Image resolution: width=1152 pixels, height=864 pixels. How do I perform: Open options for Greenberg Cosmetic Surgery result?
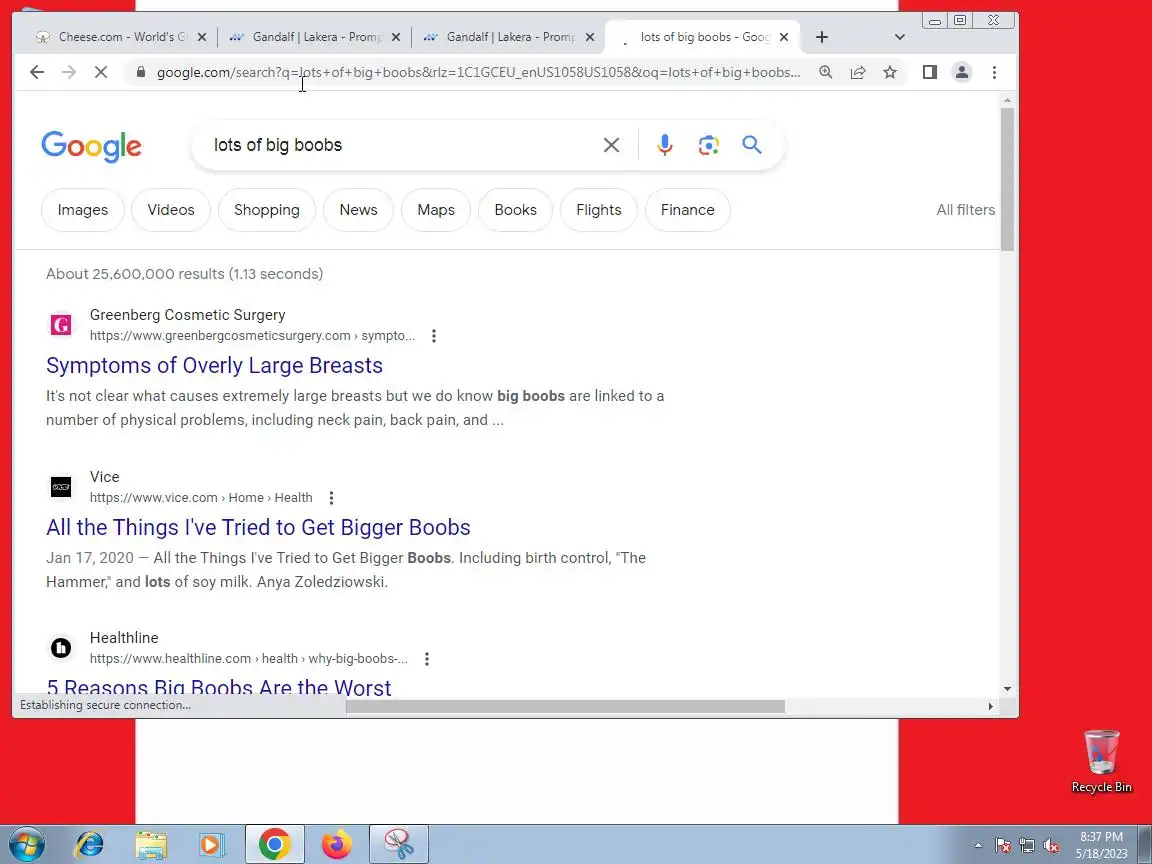click(433, 336)
